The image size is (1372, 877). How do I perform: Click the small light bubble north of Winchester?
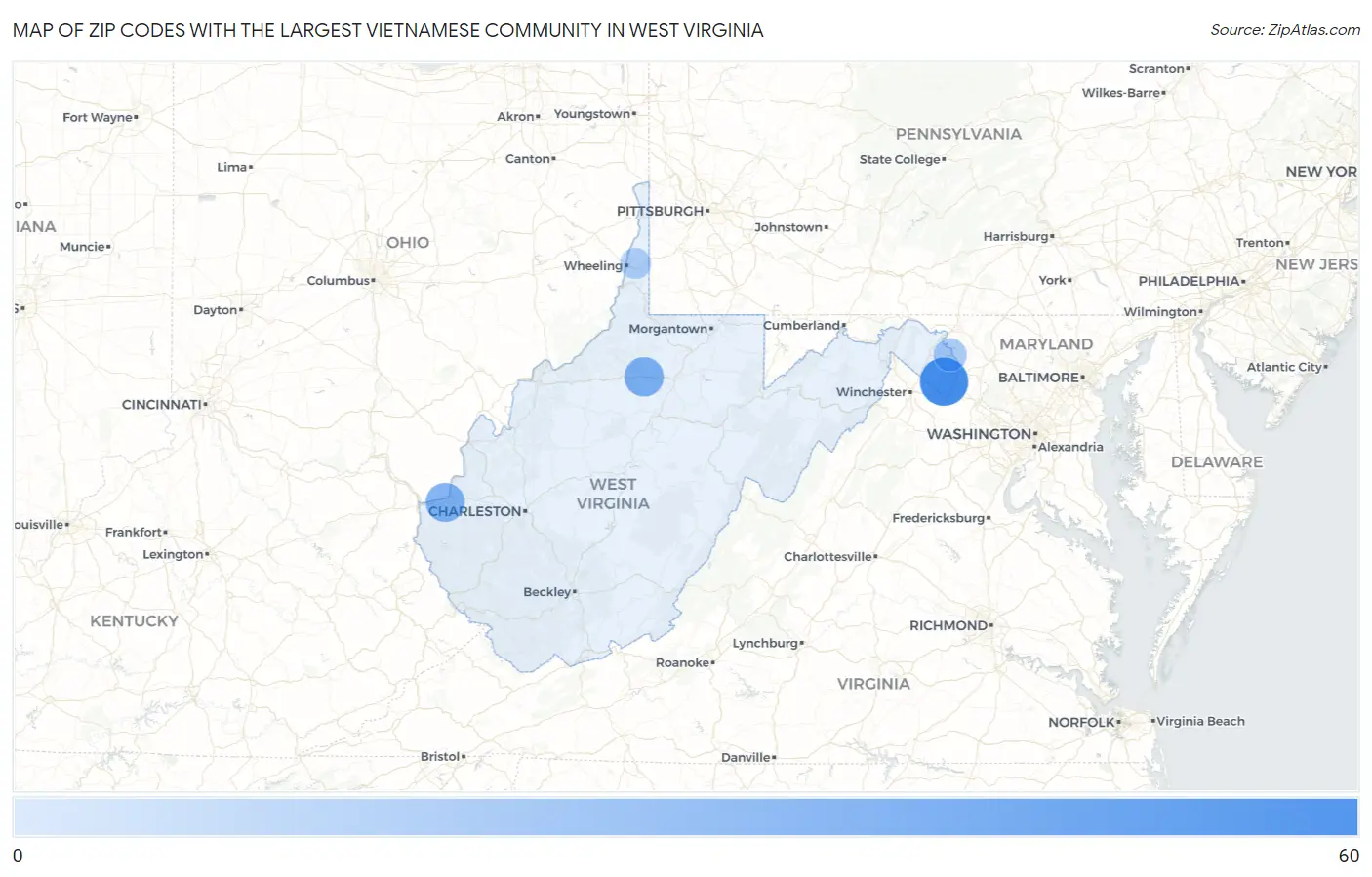[949, 354]
